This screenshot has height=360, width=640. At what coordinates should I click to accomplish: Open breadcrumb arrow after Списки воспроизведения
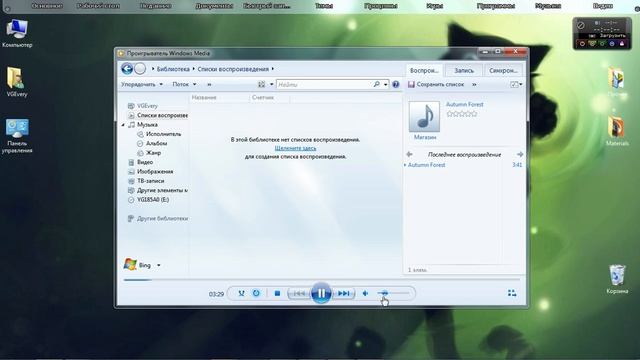273,69
